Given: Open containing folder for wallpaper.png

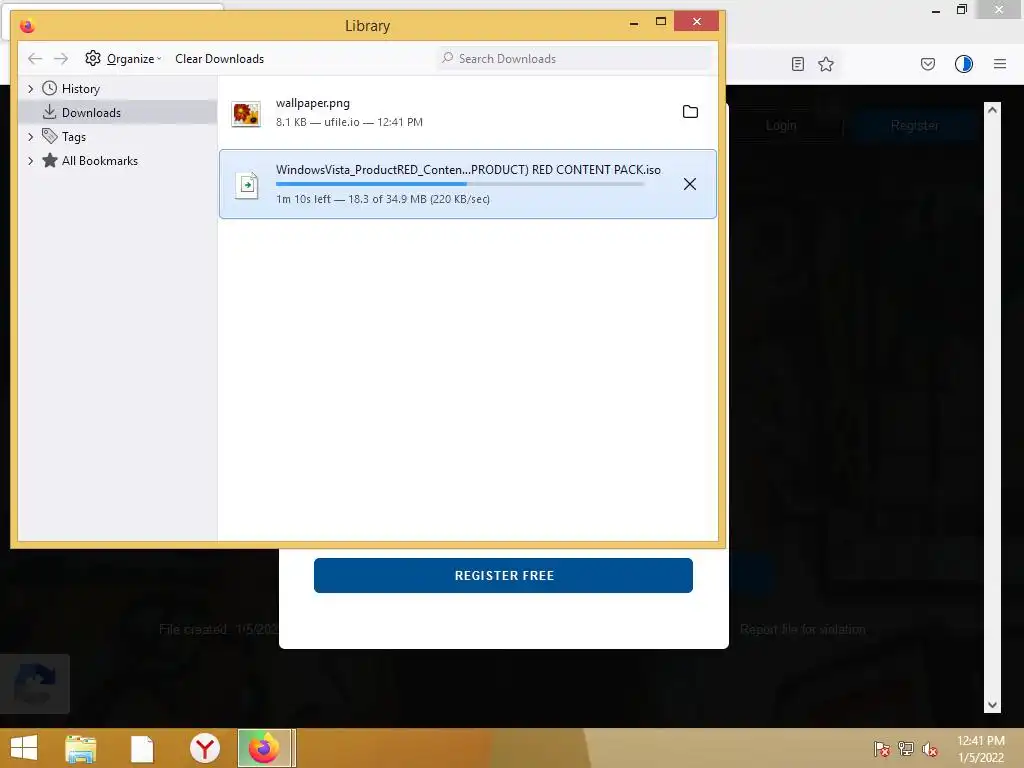Looking at the screenshot, I should pyautogui.click(x=690, y=112).
